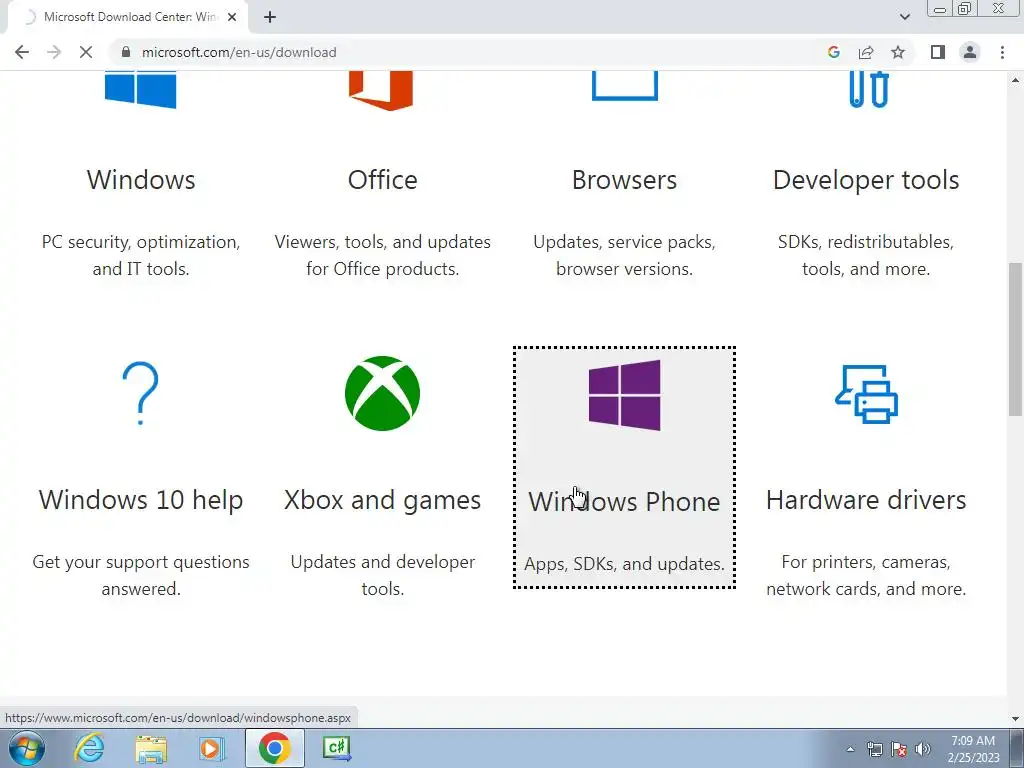Click the scrollbar down arrow
Image resolution: width=1024 pixels, height=768 pixels.
coord(1015,719)
